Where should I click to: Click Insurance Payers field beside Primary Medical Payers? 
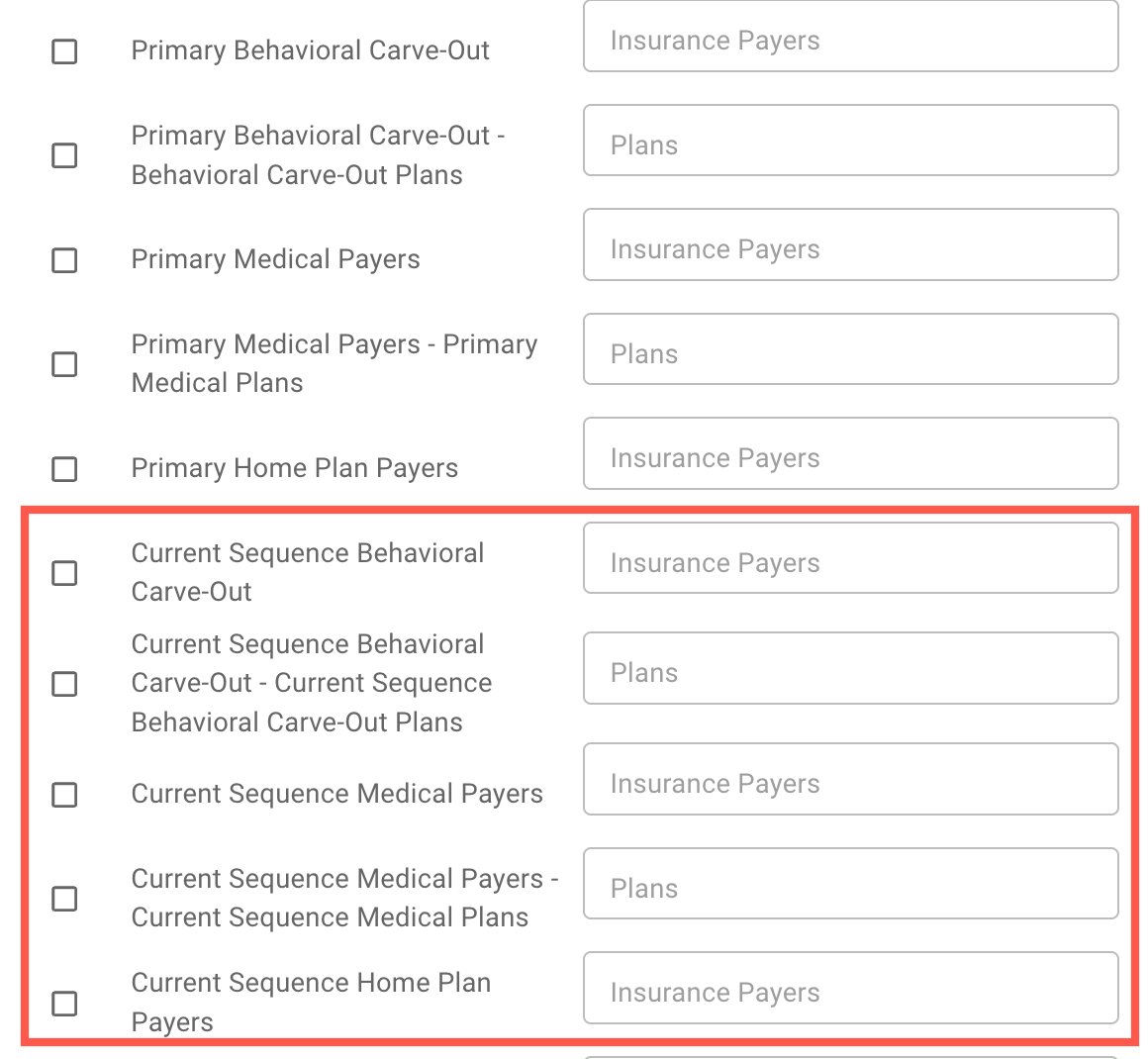851,244
